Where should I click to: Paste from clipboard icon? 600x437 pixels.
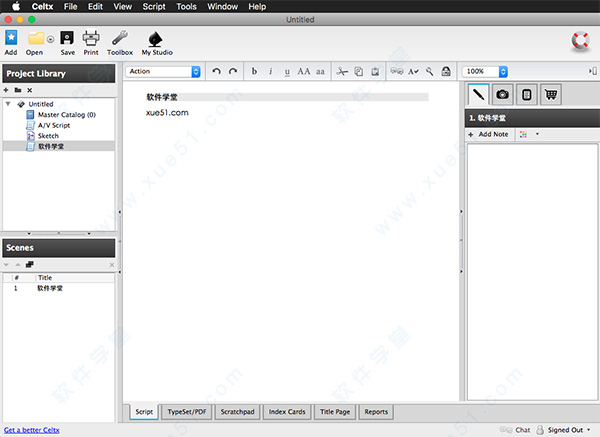pyautogui.click(x=375, y=72)
